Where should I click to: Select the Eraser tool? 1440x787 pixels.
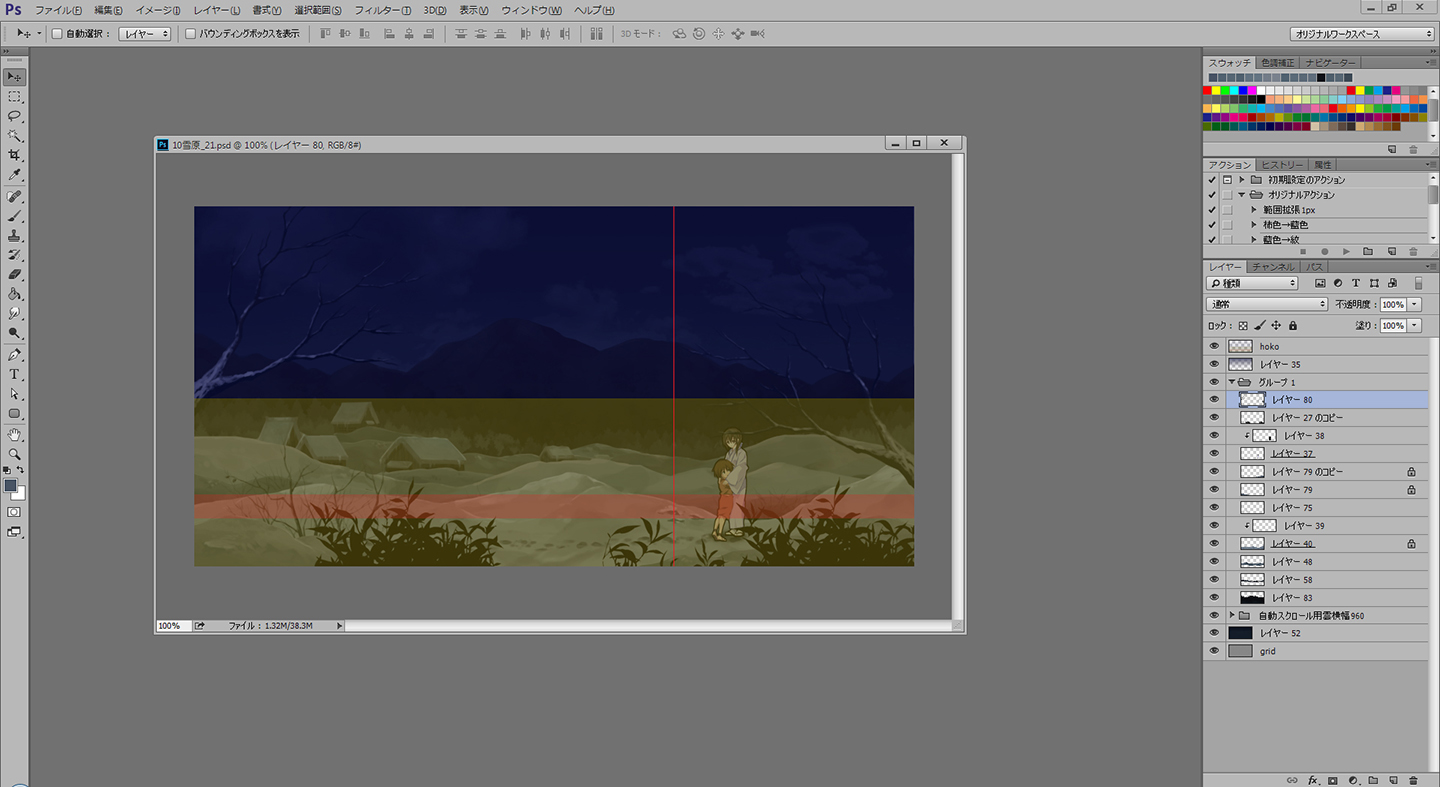click(x=14, y=275)
